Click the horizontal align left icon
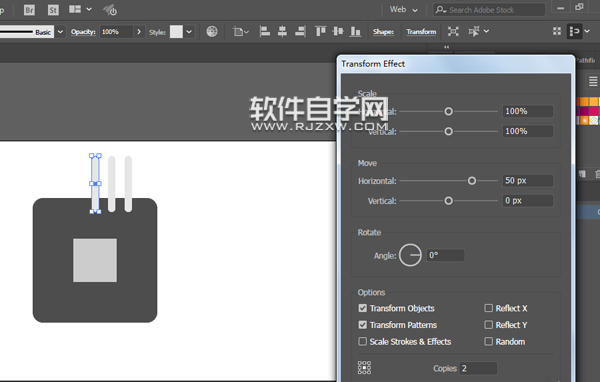 (265, 31)
